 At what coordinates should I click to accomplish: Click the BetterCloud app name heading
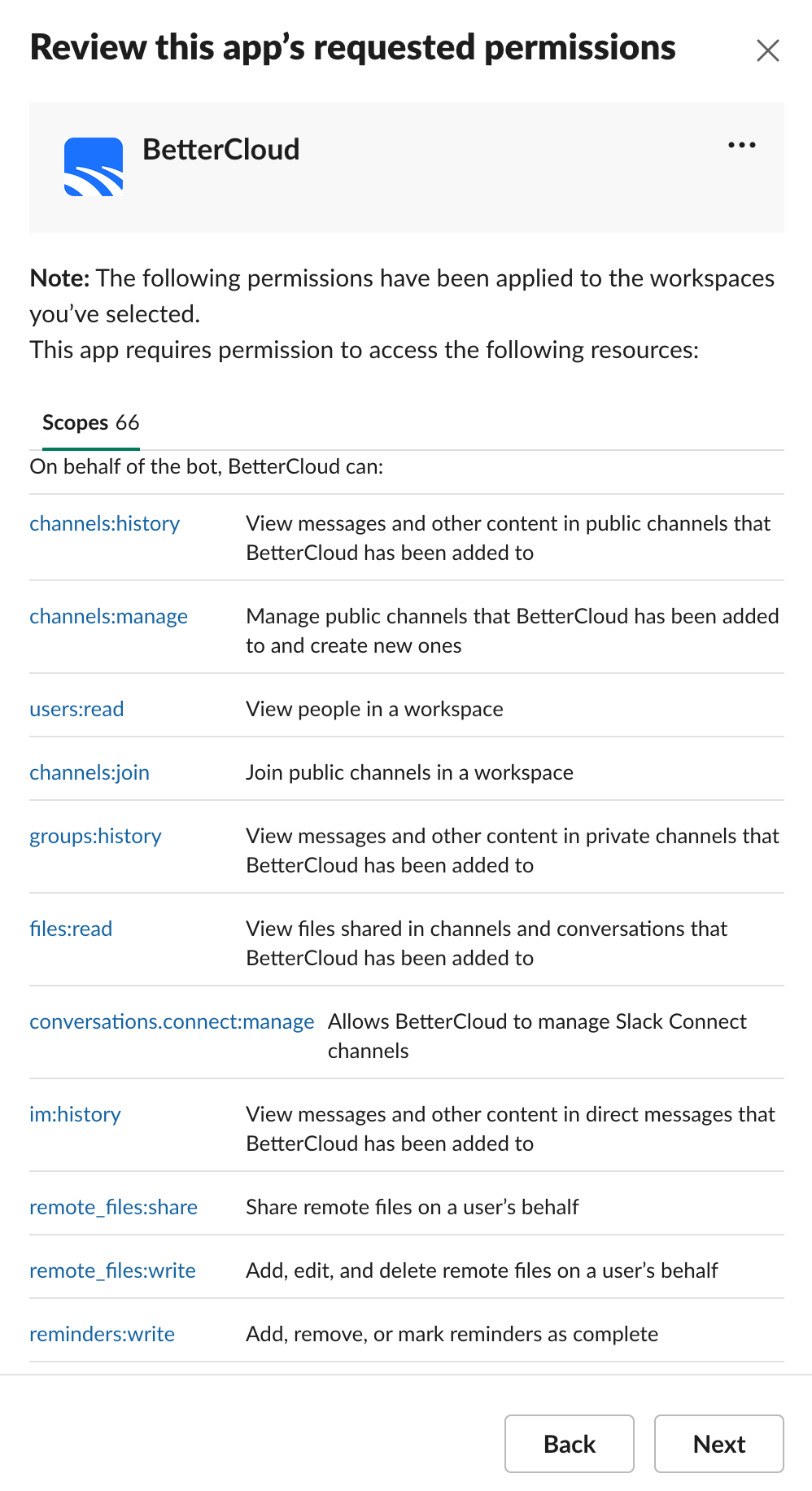[x=221, y=150]
